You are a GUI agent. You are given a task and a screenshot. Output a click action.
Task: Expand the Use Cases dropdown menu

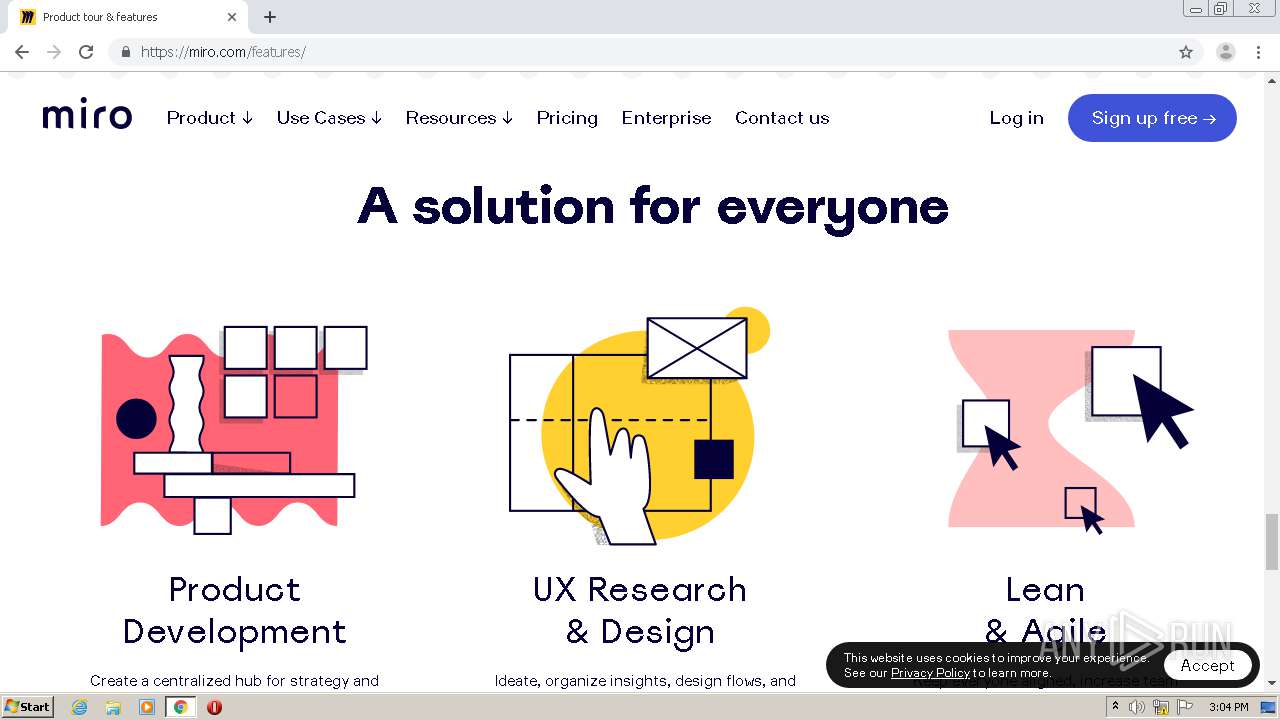pyautogui.click(x=329, y=118)
